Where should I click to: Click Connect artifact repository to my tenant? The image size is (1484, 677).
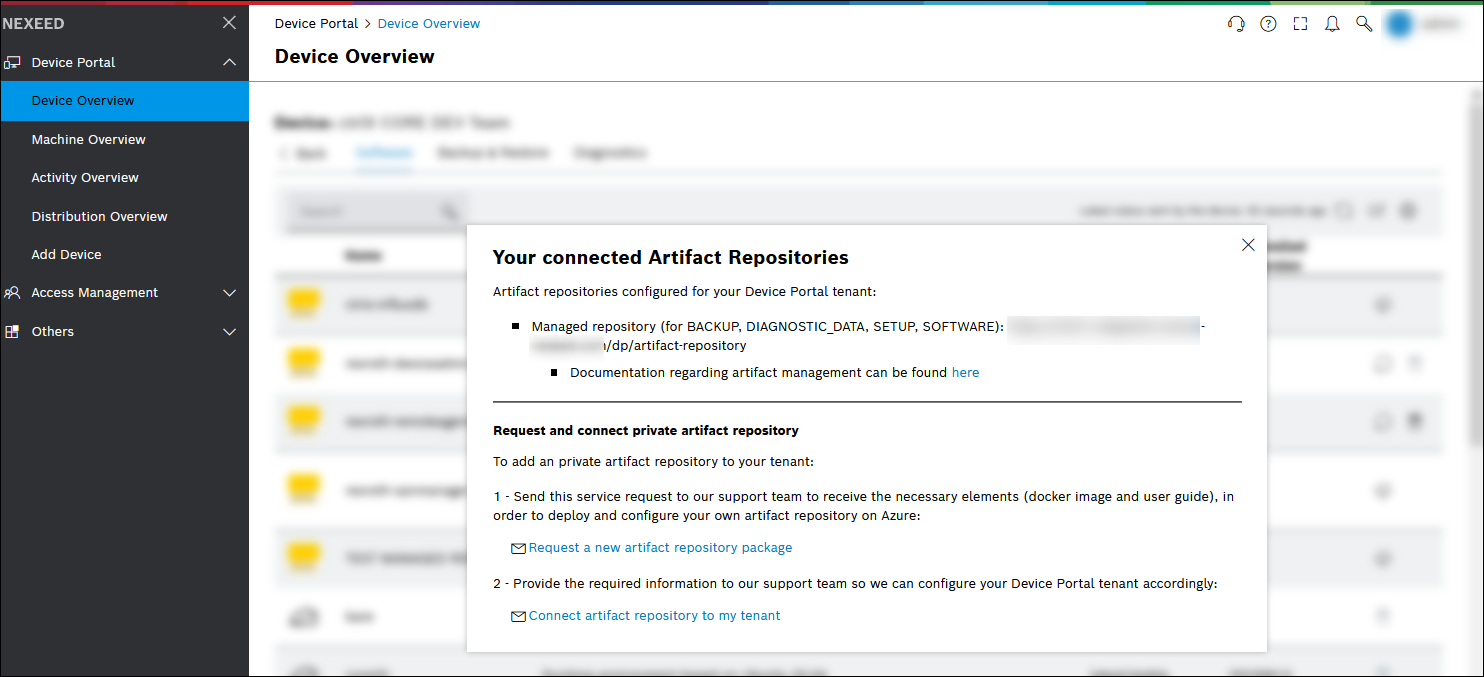click(654, 615)
